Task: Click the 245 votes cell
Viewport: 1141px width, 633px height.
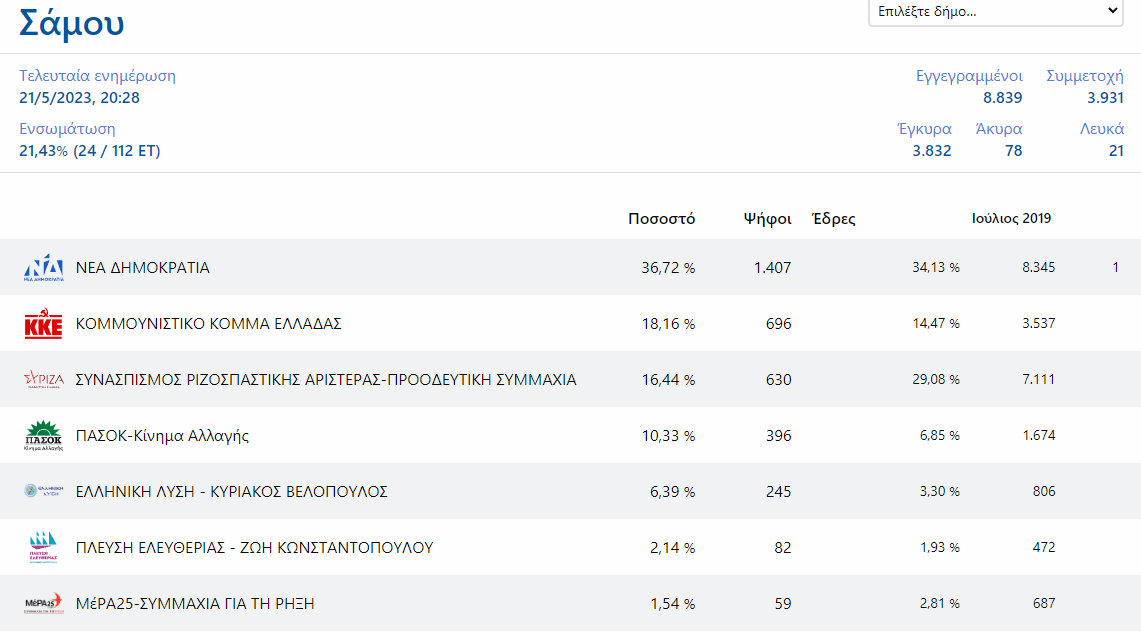Action: coord(779,492)
